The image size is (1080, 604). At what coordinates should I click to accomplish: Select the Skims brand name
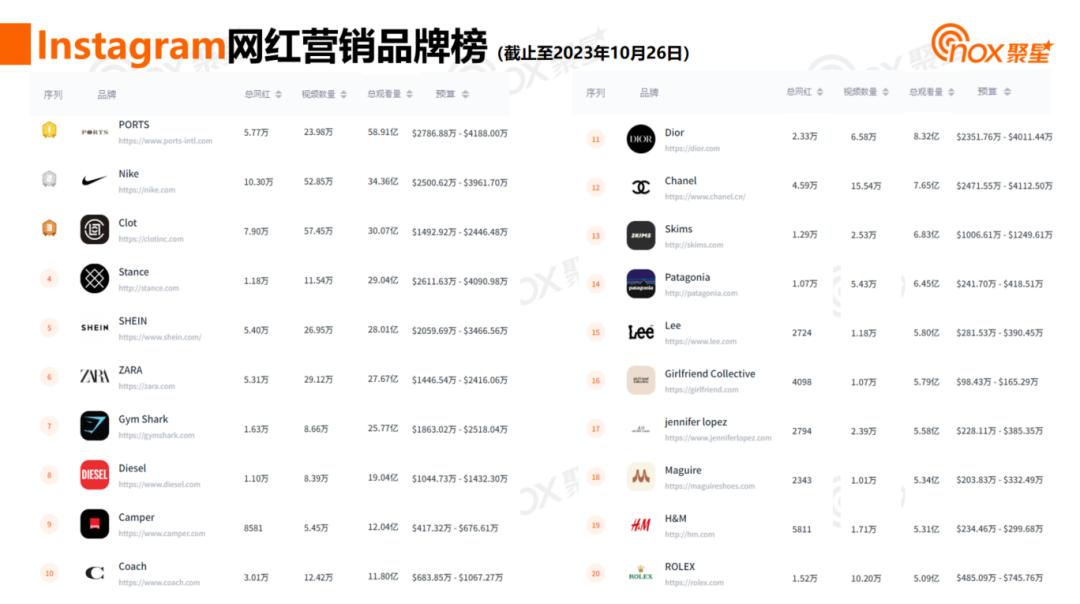(x=678, y=229)
